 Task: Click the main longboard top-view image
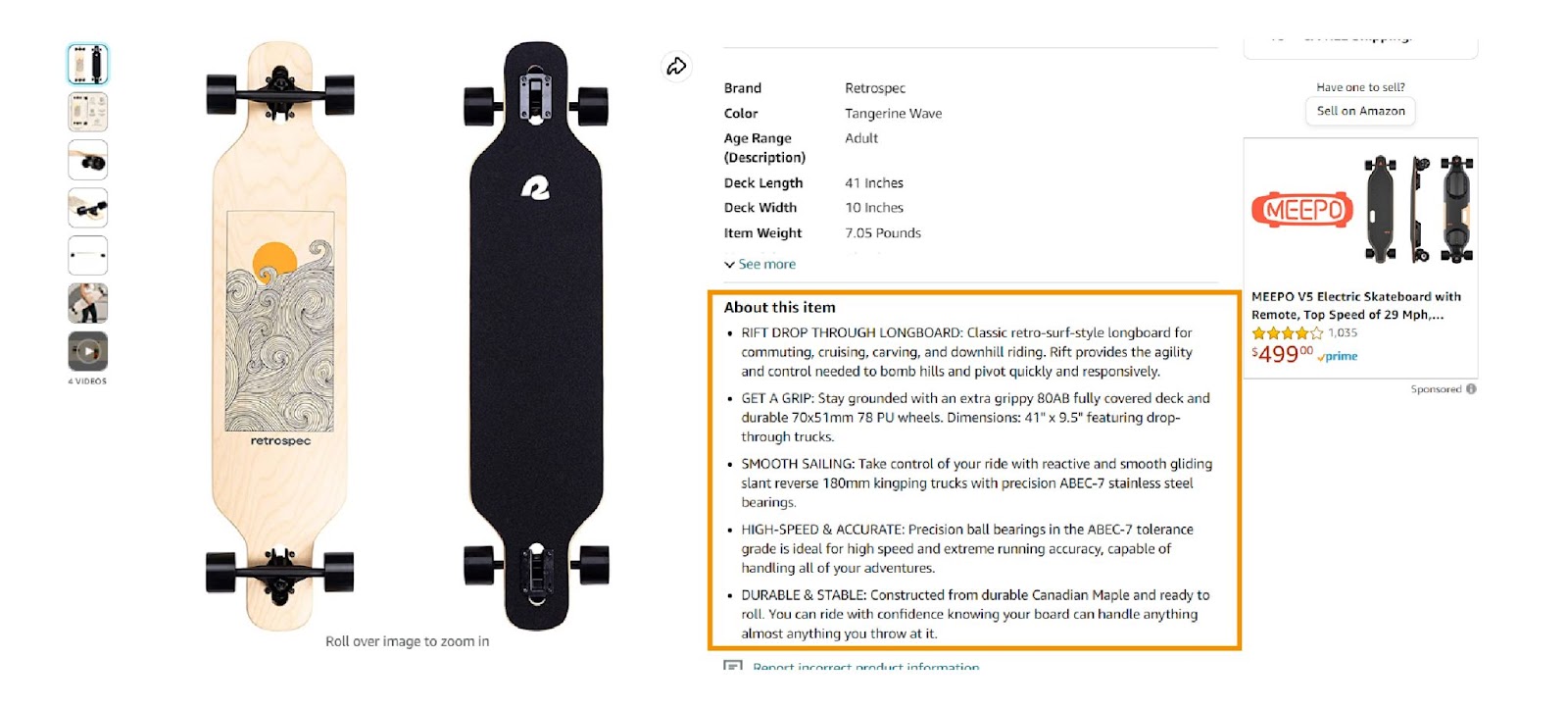point(279,335)
